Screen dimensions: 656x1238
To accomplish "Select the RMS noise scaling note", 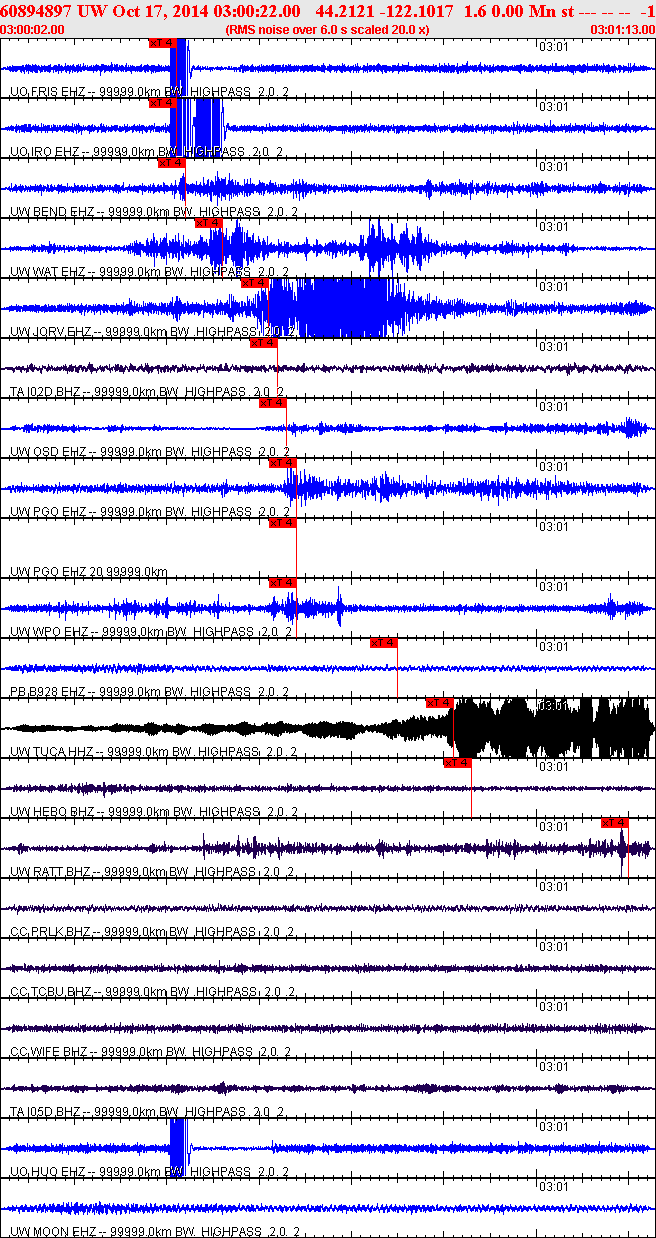I will (328, 29).
